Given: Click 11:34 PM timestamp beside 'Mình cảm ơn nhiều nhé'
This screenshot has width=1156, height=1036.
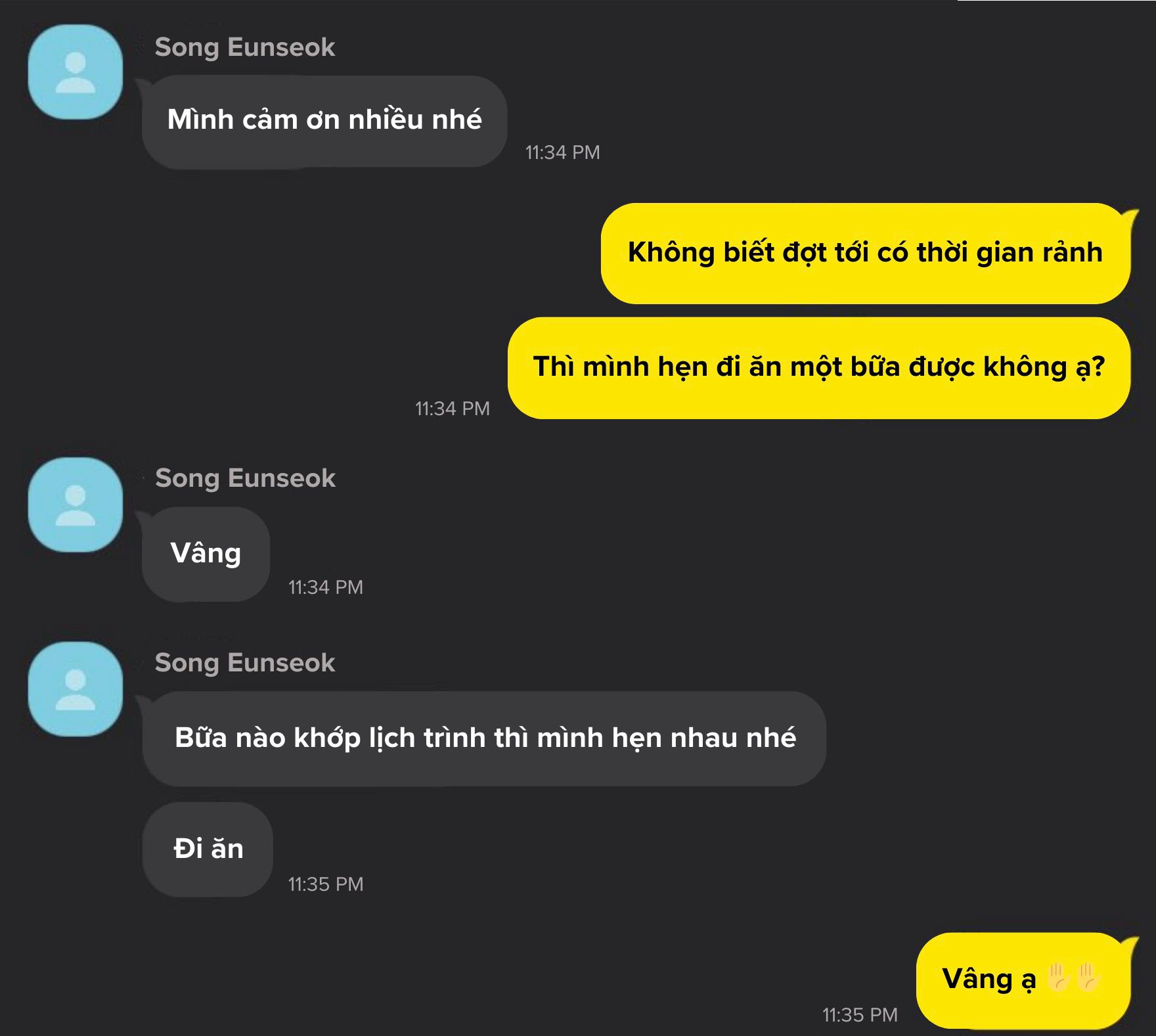Looking at the screenshot, I should tap(562, 152).
